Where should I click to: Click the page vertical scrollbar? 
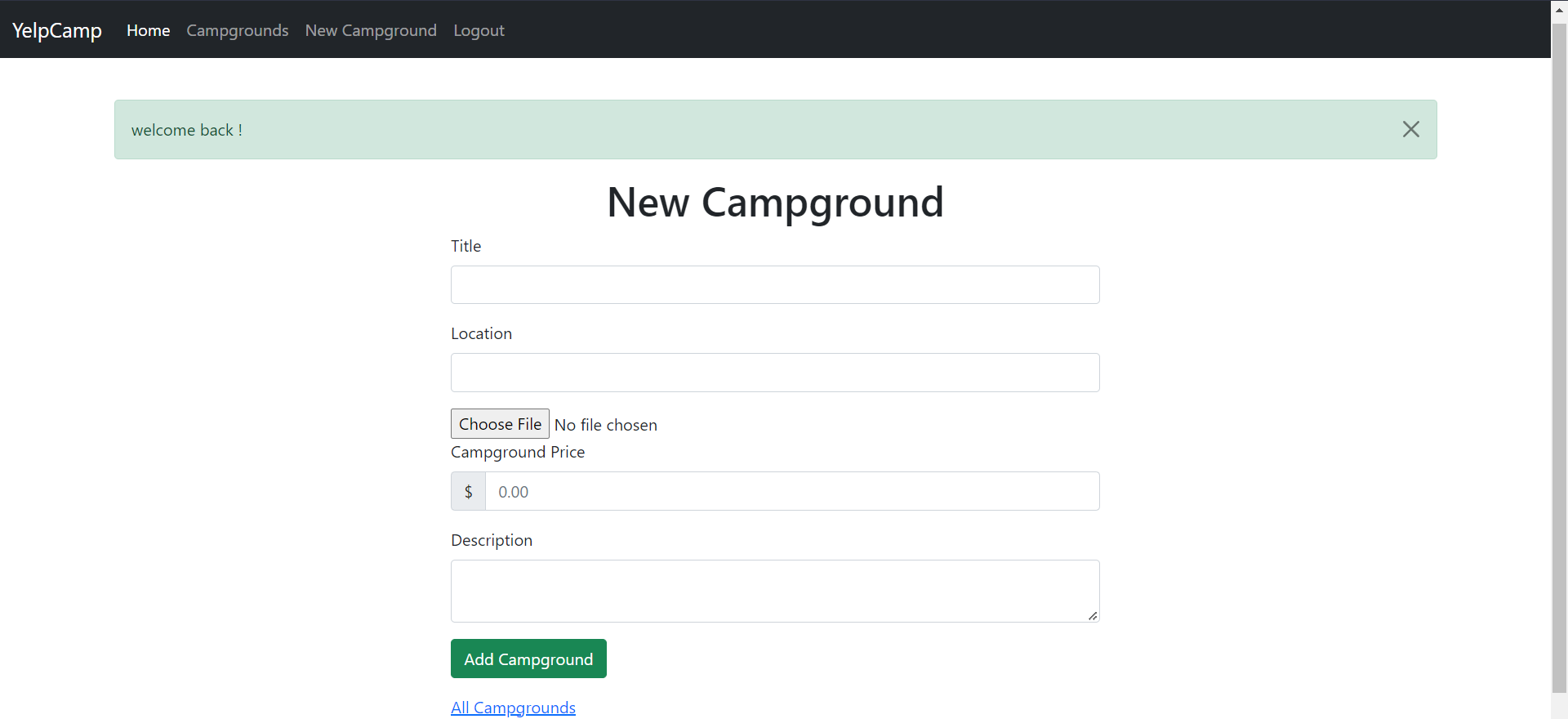1559,358
